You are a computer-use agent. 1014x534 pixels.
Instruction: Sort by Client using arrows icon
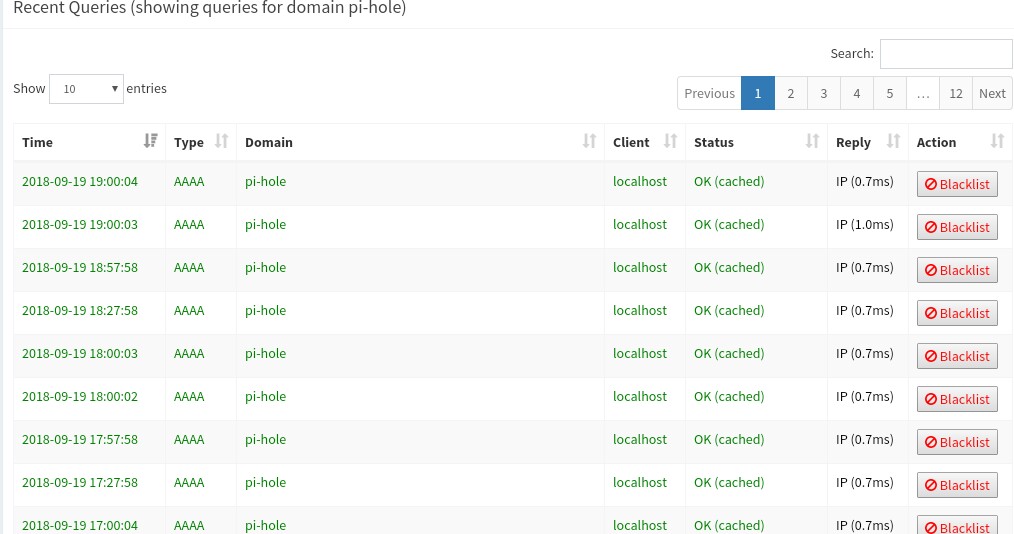(671, 142)
